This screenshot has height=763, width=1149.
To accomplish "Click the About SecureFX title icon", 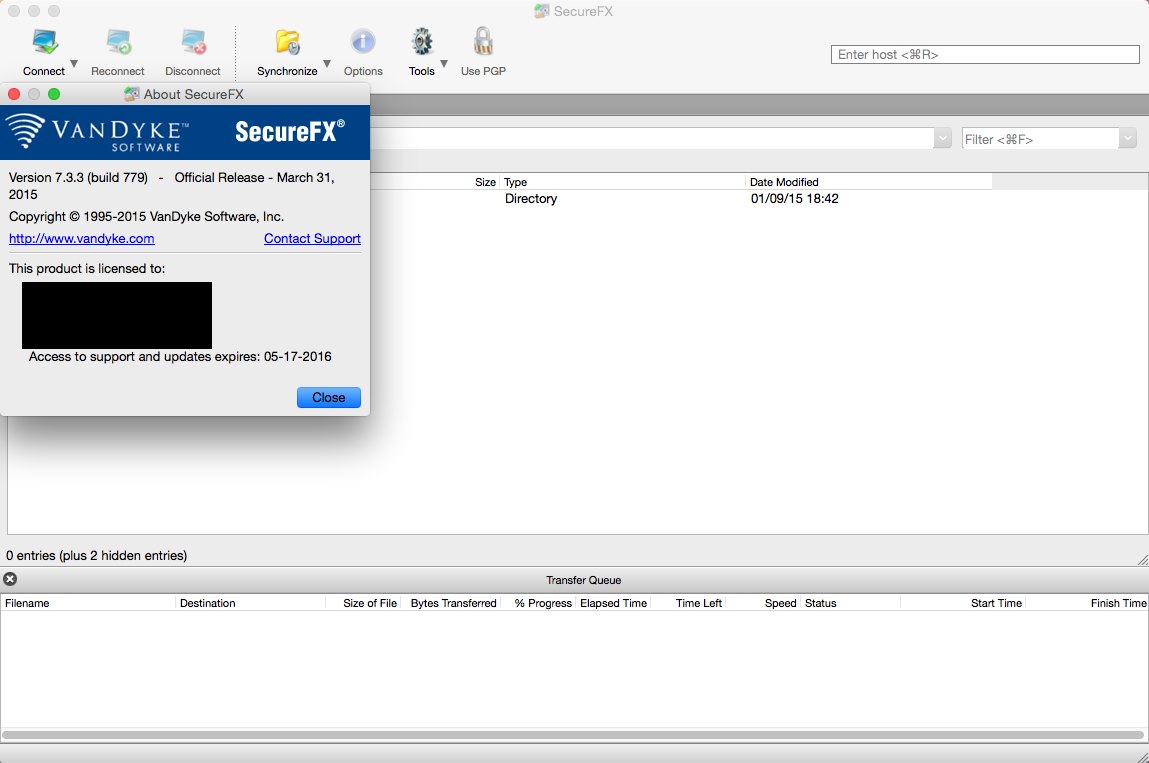I will click(x=132, y=94).
